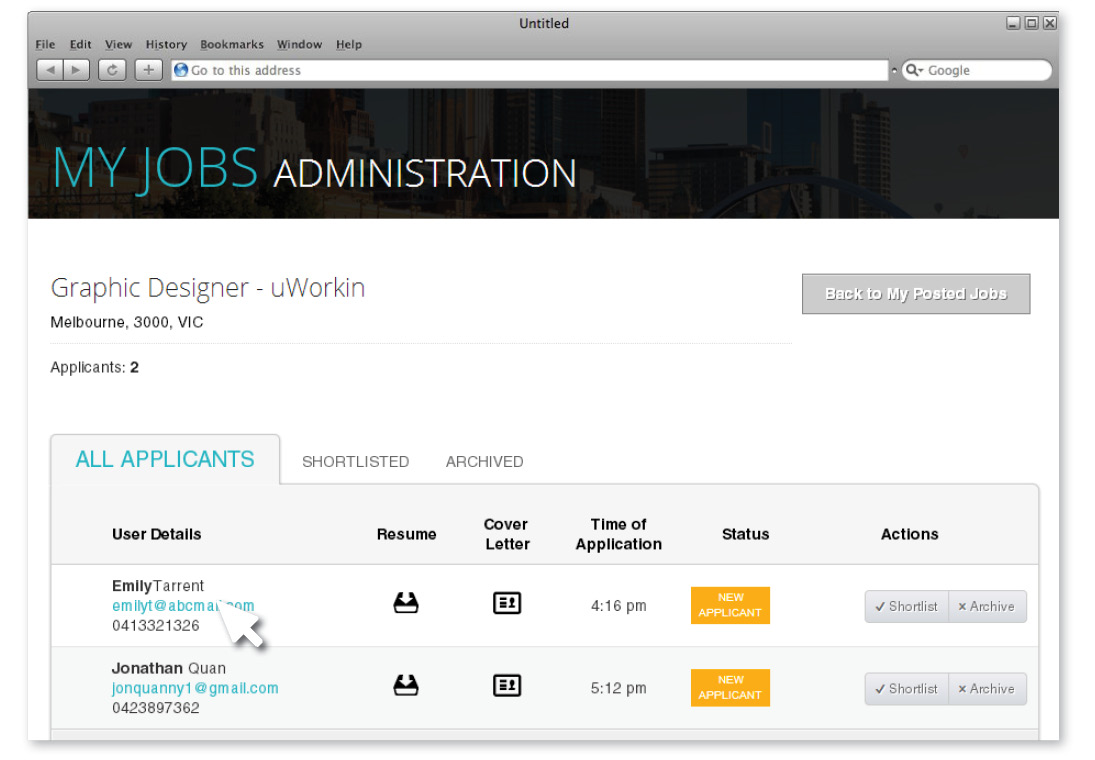Click the plus add bookmark button
This screenshot has height=760, width=1095.
point(148,70)
